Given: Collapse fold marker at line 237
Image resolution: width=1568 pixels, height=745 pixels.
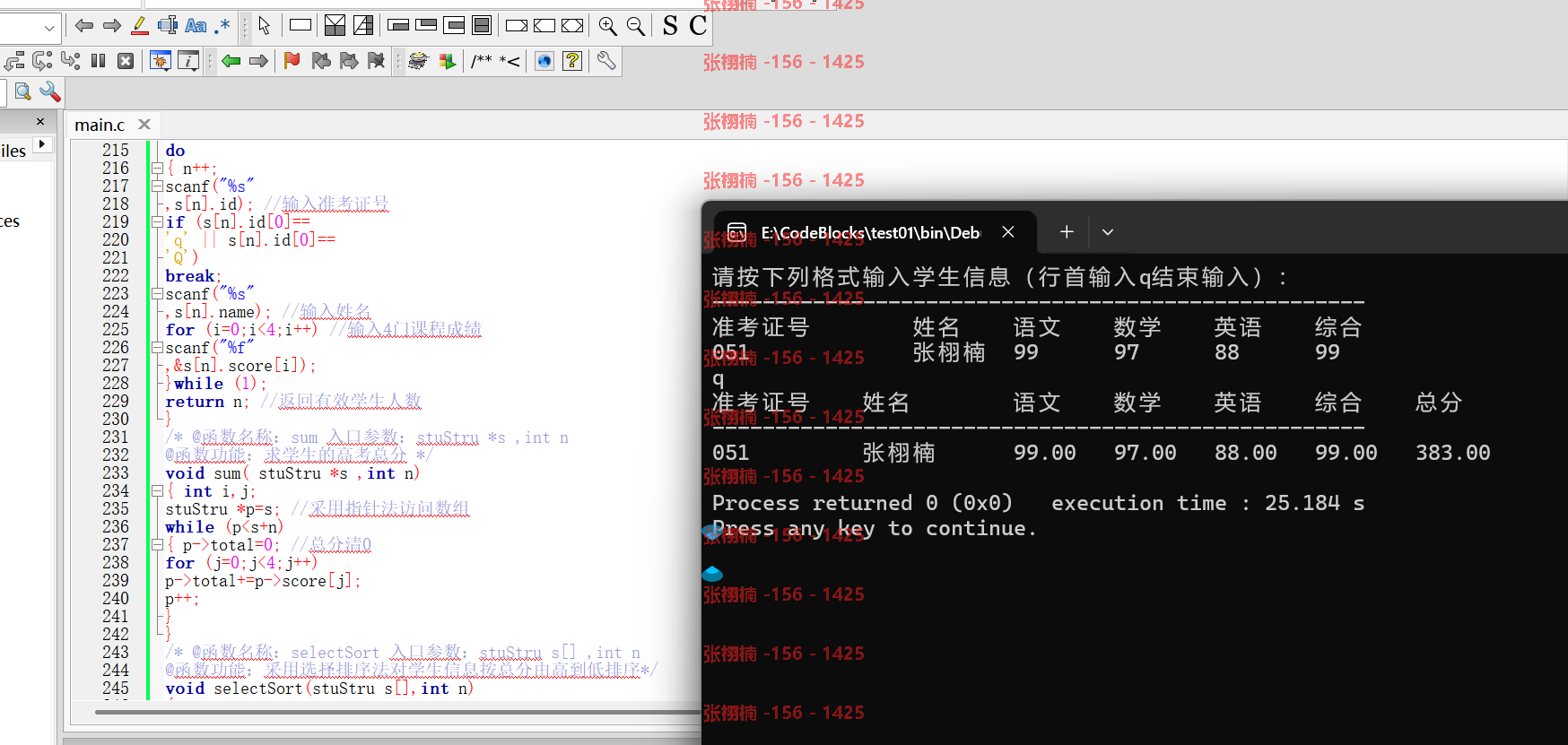Looking at the screenshot, I should (x=157, y=544).
